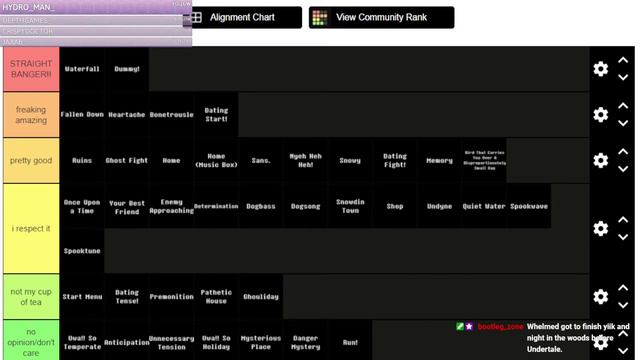Select the Ghost Fight tile
The image size is (640, 360).
click(x=127, y=160)
